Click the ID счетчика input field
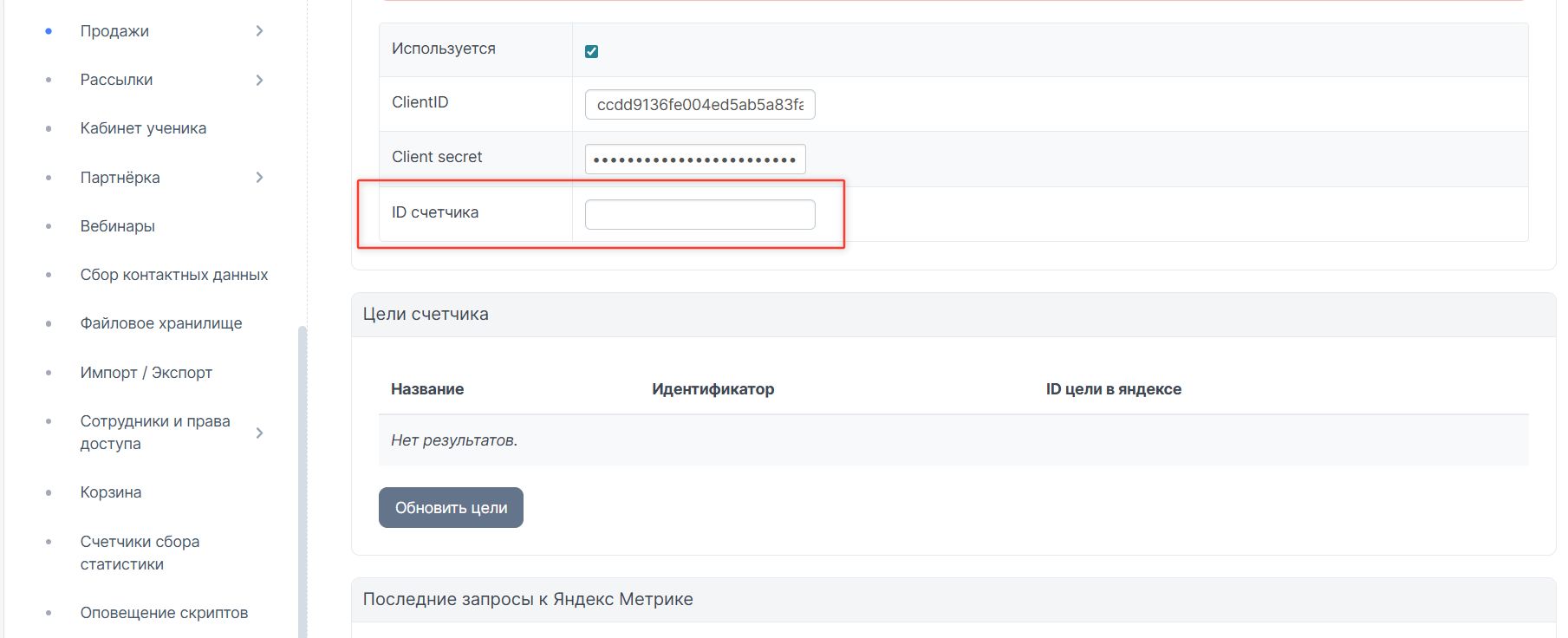The height and width of the screenshot is (638, 1568). pos(699,214)
